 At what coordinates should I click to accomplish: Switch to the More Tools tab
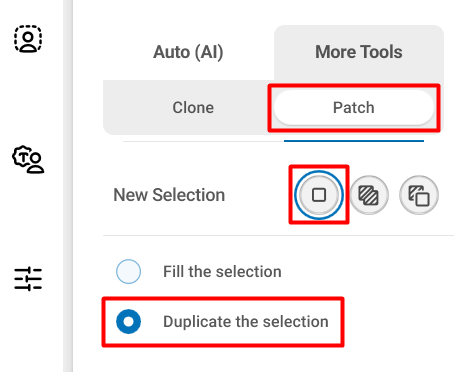[359, 52]
